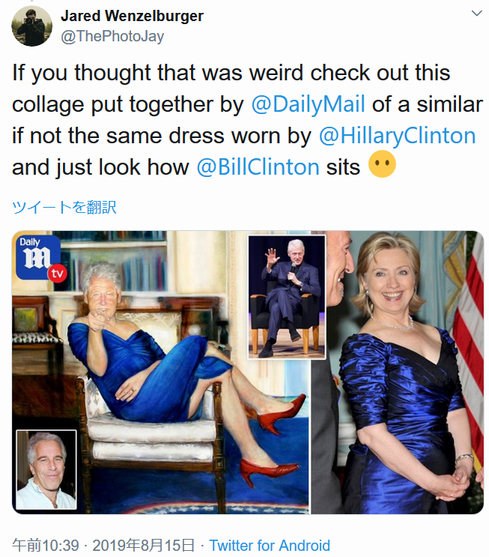The width and height of the screenshot is (489, 557).
Task: Open the painting of figure in armchair
Action: coord(161,372)
